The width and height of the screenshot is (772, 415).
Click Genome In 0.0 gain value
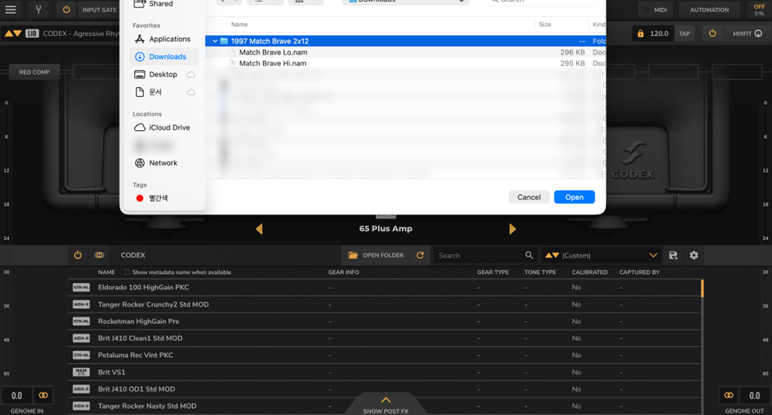[x=17, y=395]
